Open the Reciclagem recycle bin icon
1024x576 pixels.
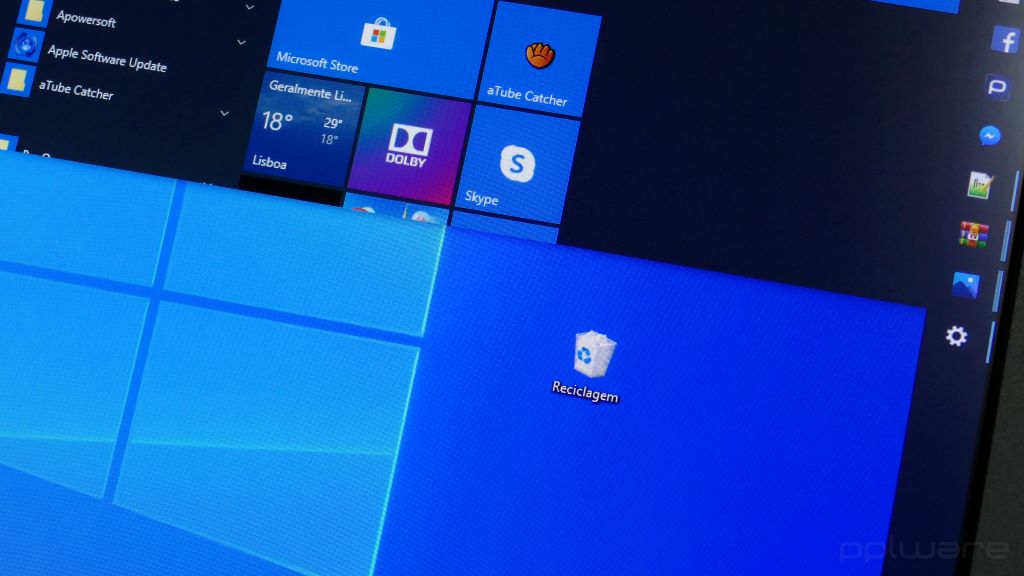pyautogui.click(x=589, y=366)
